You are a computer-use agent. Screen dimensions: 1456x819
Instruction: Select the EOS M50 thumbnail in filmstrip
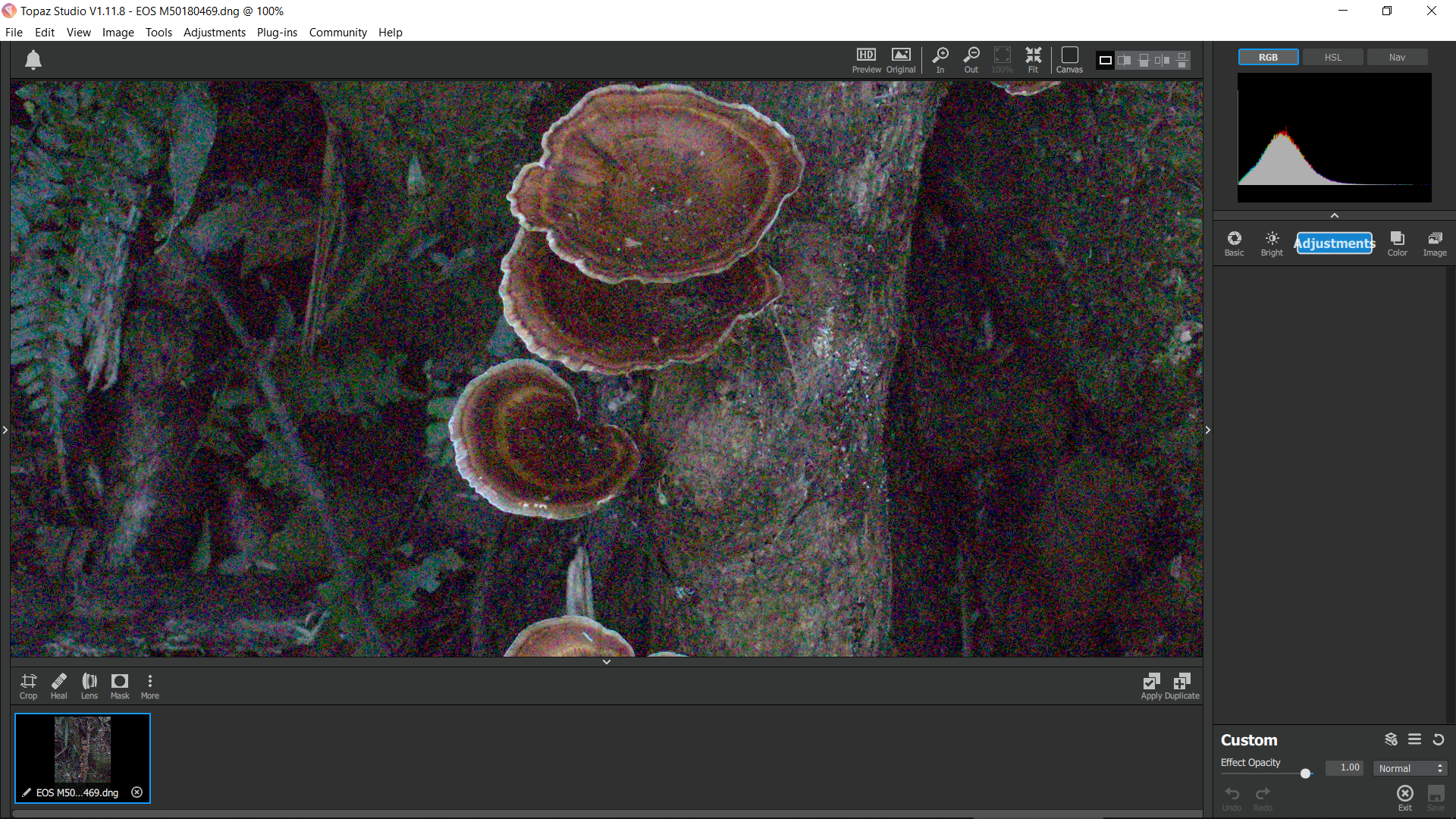[x=83, y=751]
